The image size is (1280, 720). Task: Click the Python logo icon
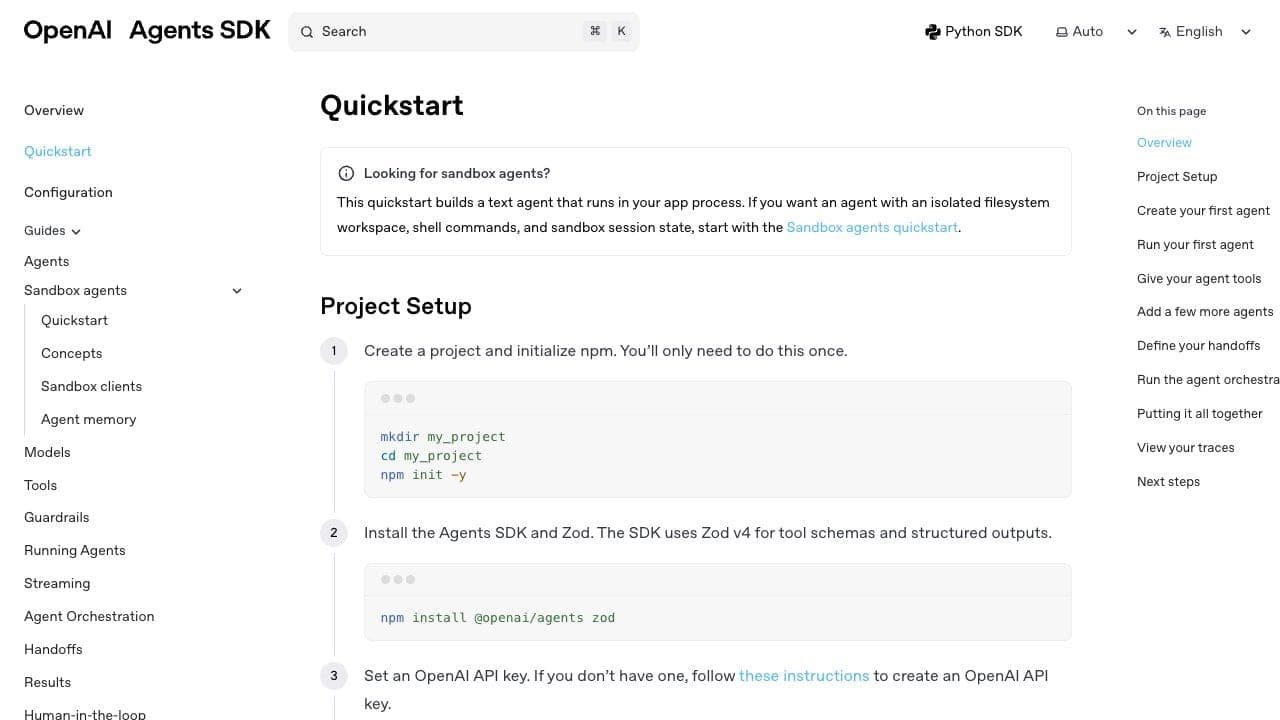point(932,32)
